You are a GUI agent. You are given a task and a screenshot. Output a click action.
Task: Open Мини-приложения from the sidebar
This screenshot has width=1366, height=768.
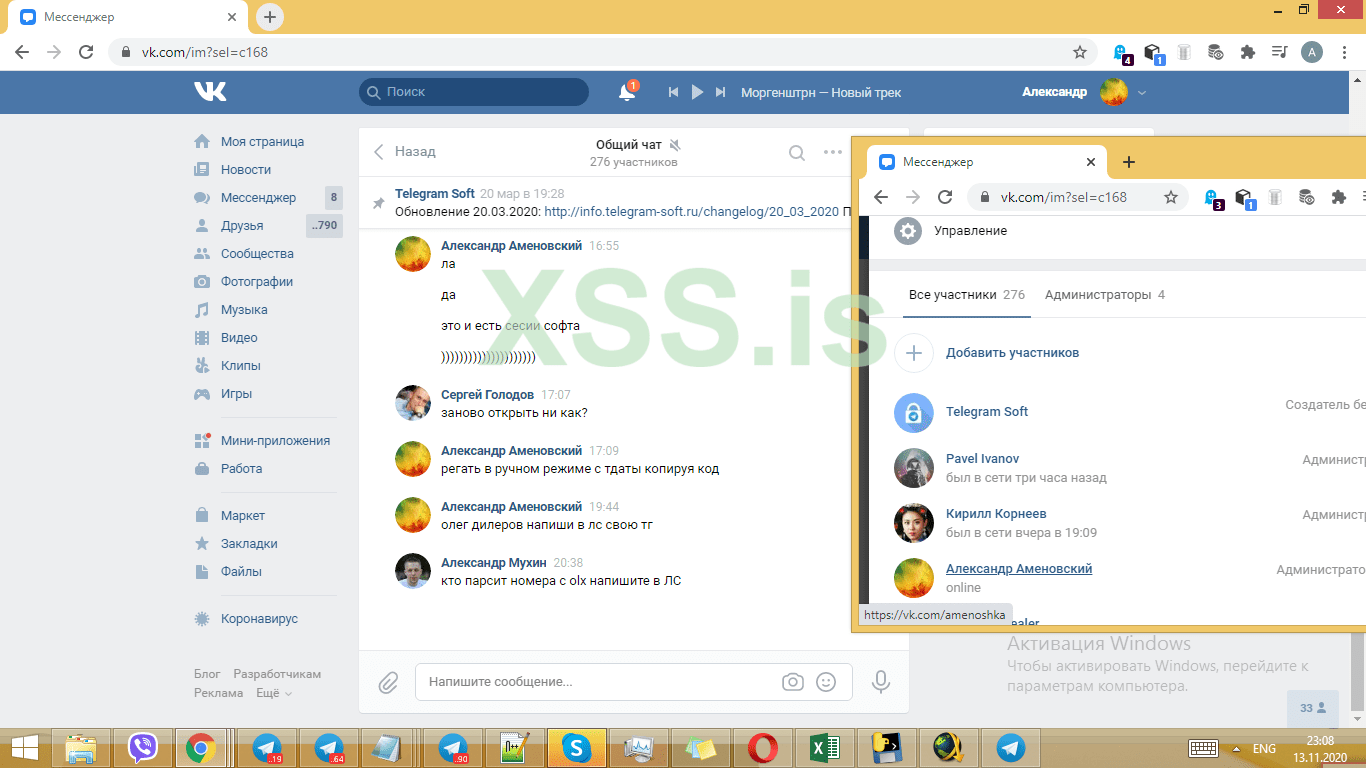coord(275,441)
